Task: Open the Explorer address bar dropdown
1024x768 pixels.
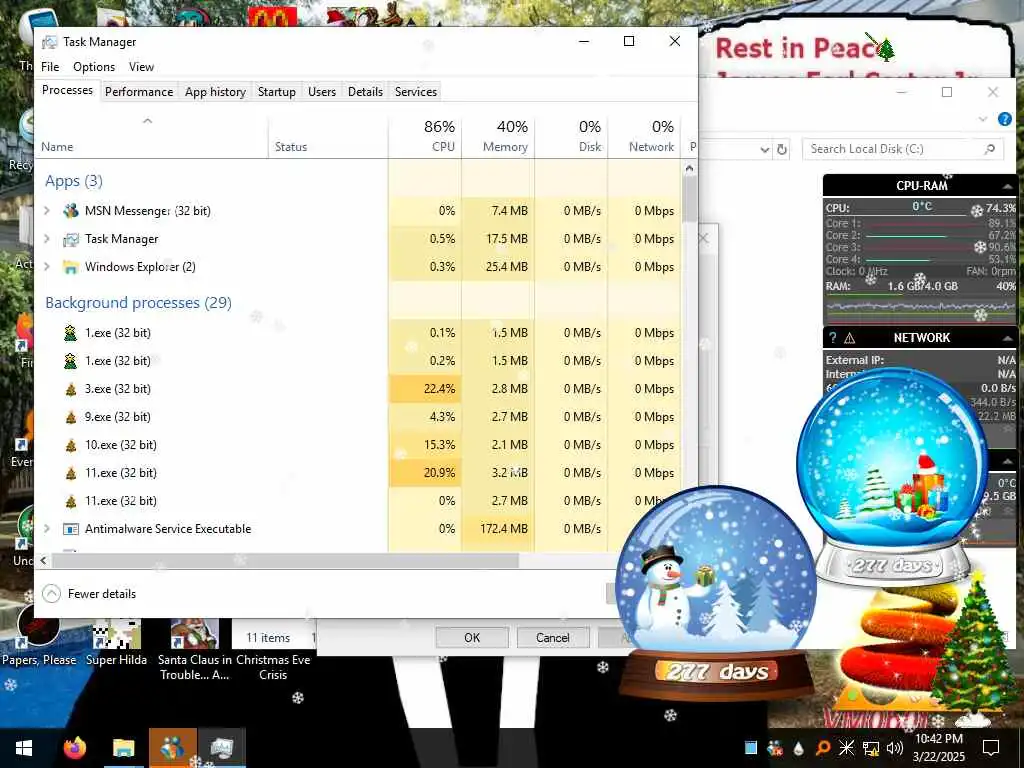Action: [765, 150]
